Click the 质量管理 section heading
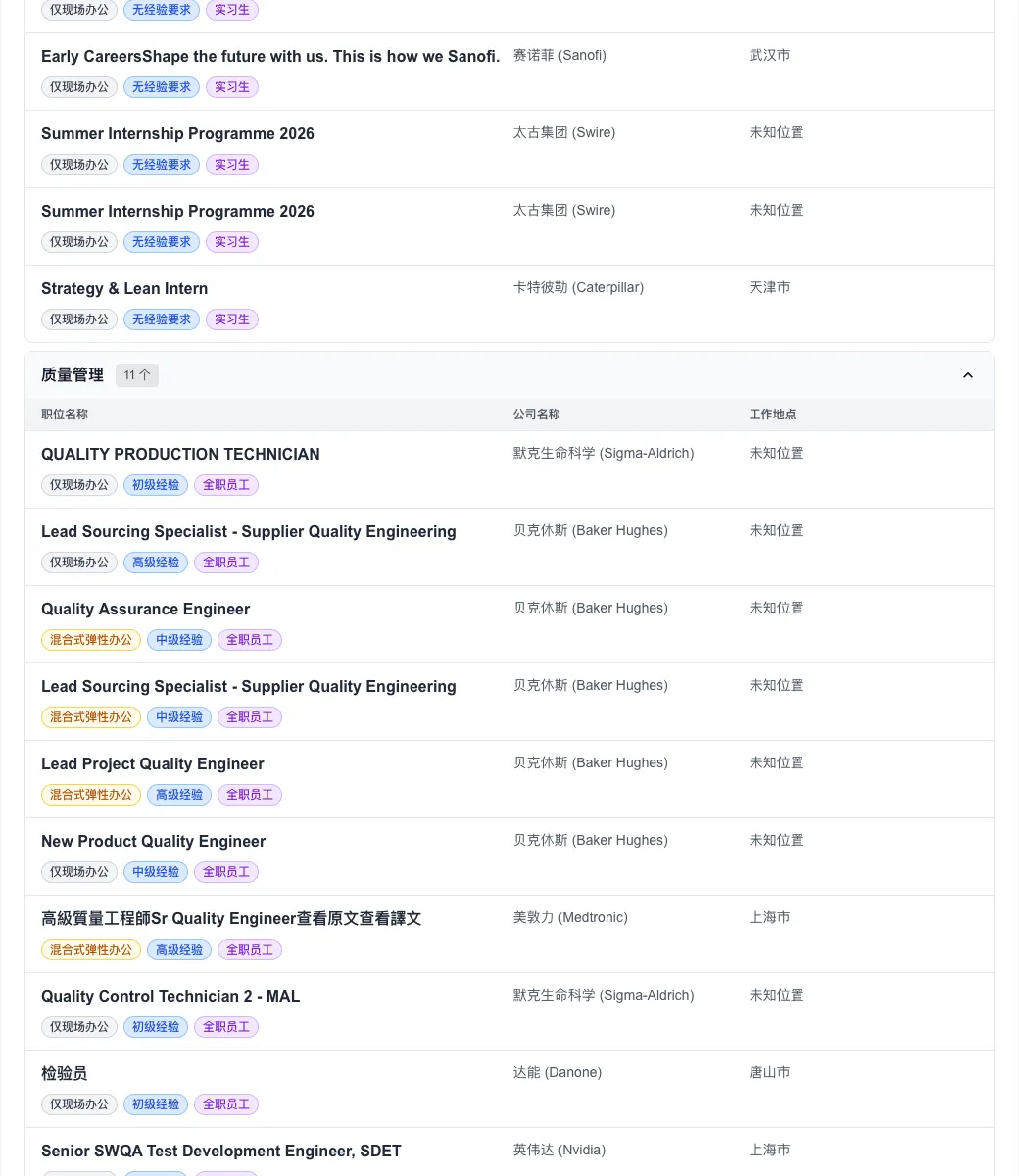Image resolution: width=1019 pixels, height=1176 pixels. 73,375
